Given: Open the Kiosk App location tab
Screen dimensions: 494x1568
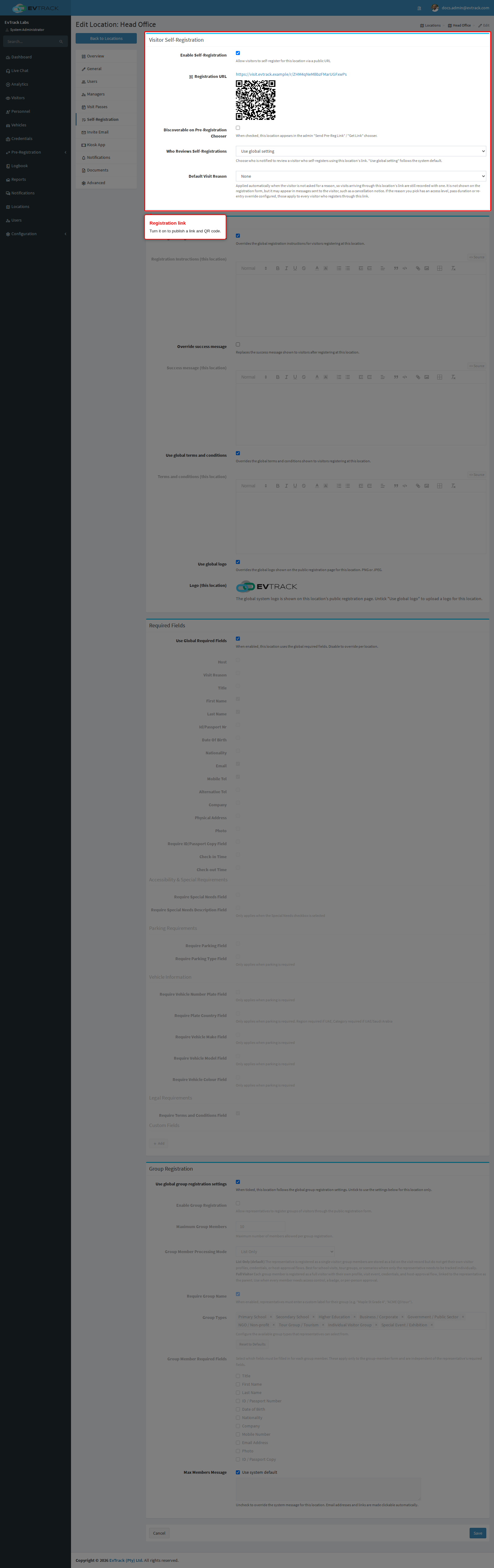Looking at the screenshot, I should (x=106, y=145).
